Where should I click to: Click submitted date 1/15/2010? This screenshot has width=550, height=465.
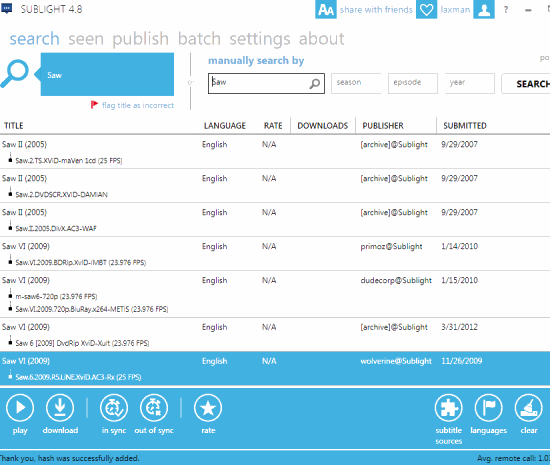click(x=460, y=280)
